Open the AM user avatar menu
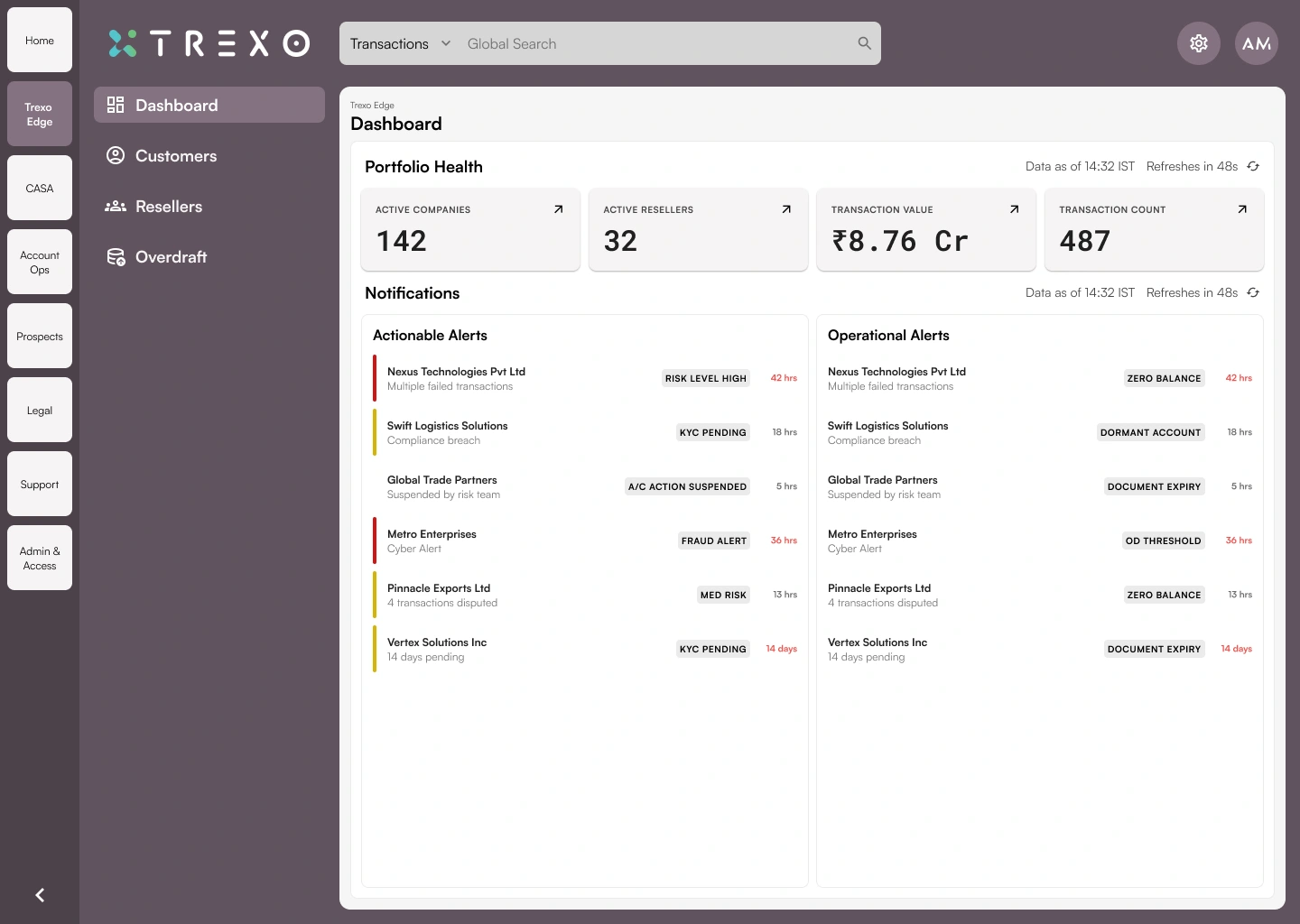The width and height of the screenshot is (1300, 924). click(1257, 43)
